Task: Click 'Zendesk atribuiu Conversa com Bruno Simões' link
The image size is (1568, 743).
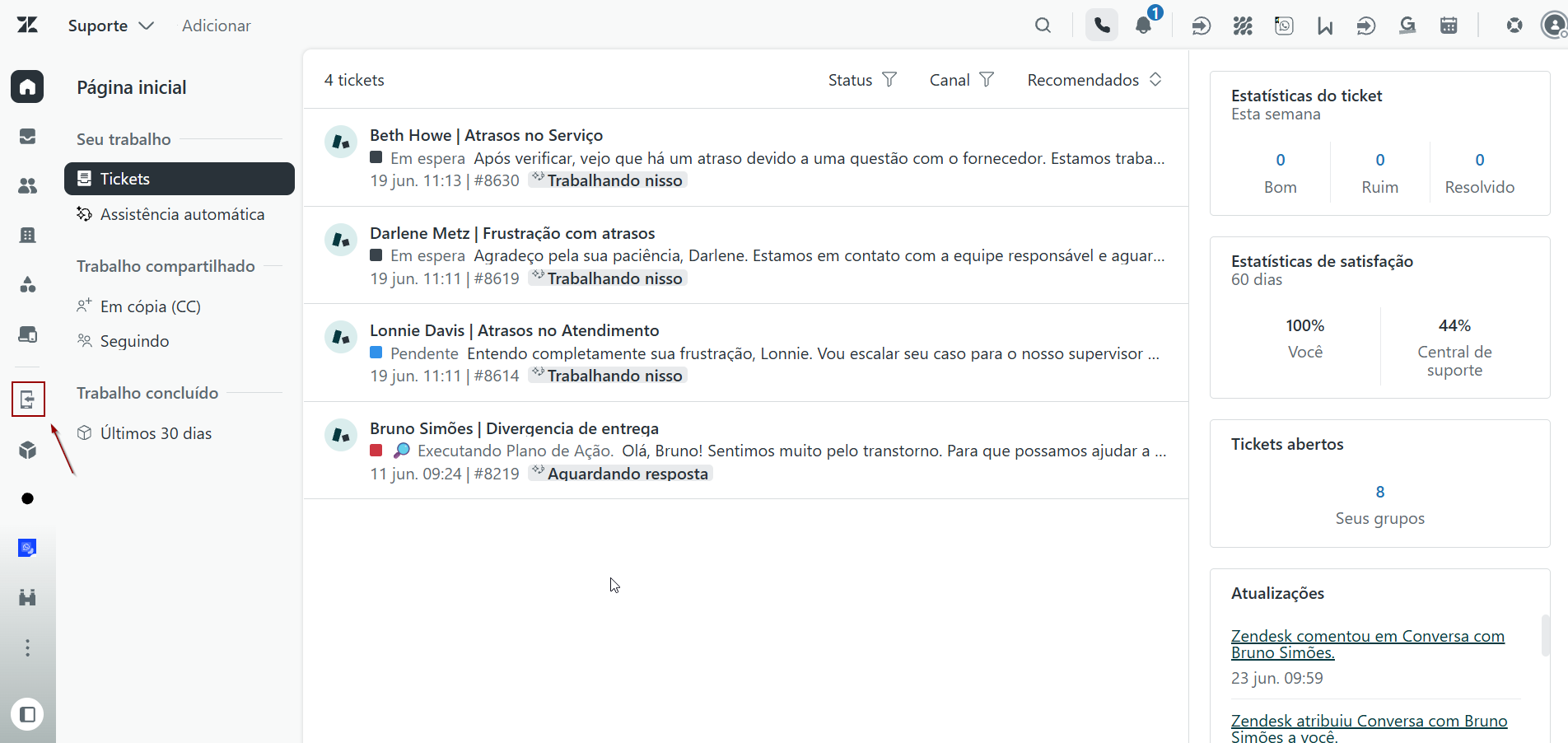Action: [1369, 728]
